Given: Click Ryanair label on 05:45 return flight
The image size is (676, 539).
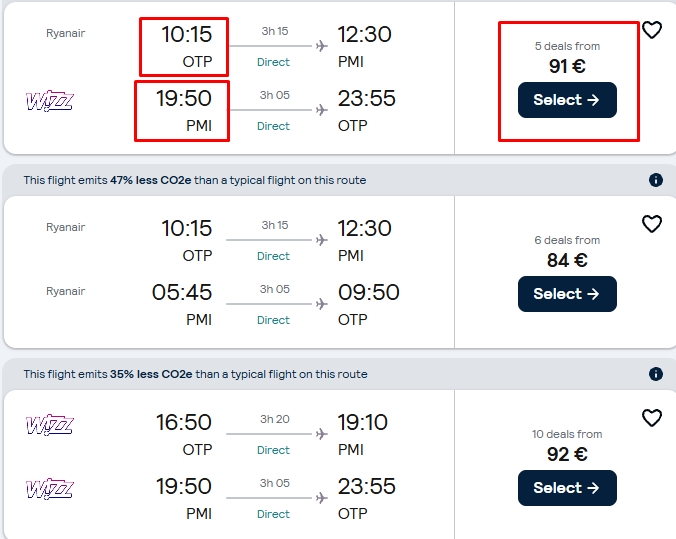Looking at the screenshot, I should (x=66, y=291).
